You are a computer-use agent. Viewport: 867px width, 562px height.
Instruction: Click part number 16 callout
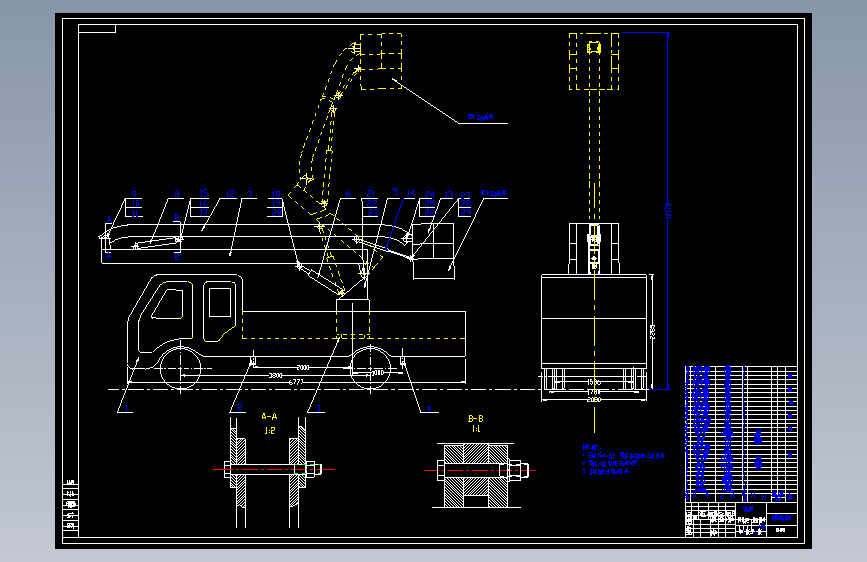pos(203,203)
